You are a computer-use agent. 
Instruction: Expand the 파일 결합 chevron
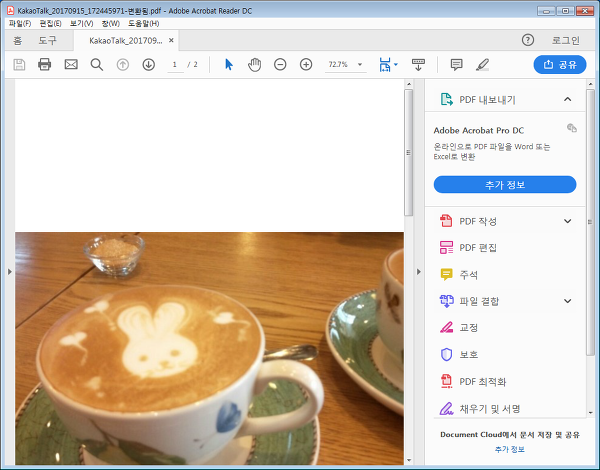click(567, 301)
